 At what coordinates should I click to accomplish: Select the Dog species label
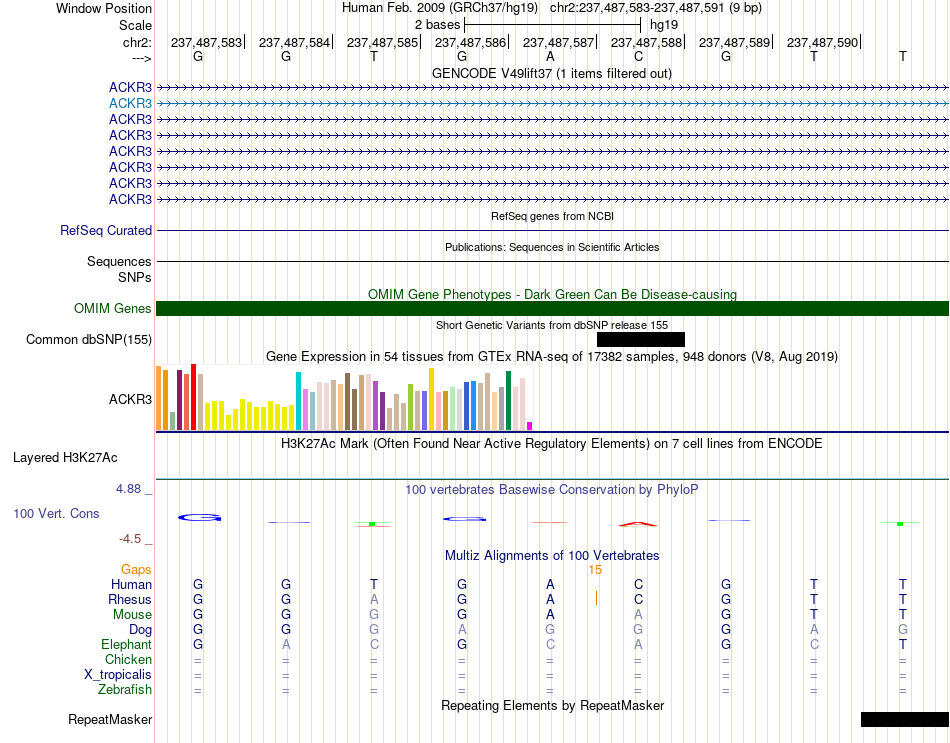click(140, 630)
